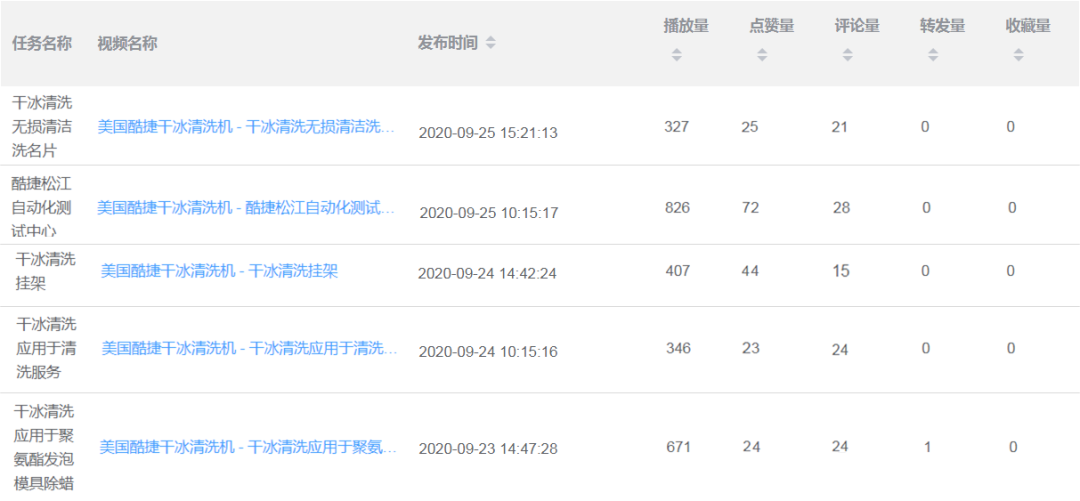This screenshot has width=1080, height=501.
Task: Click play count 346
Action: click(678, 348)
